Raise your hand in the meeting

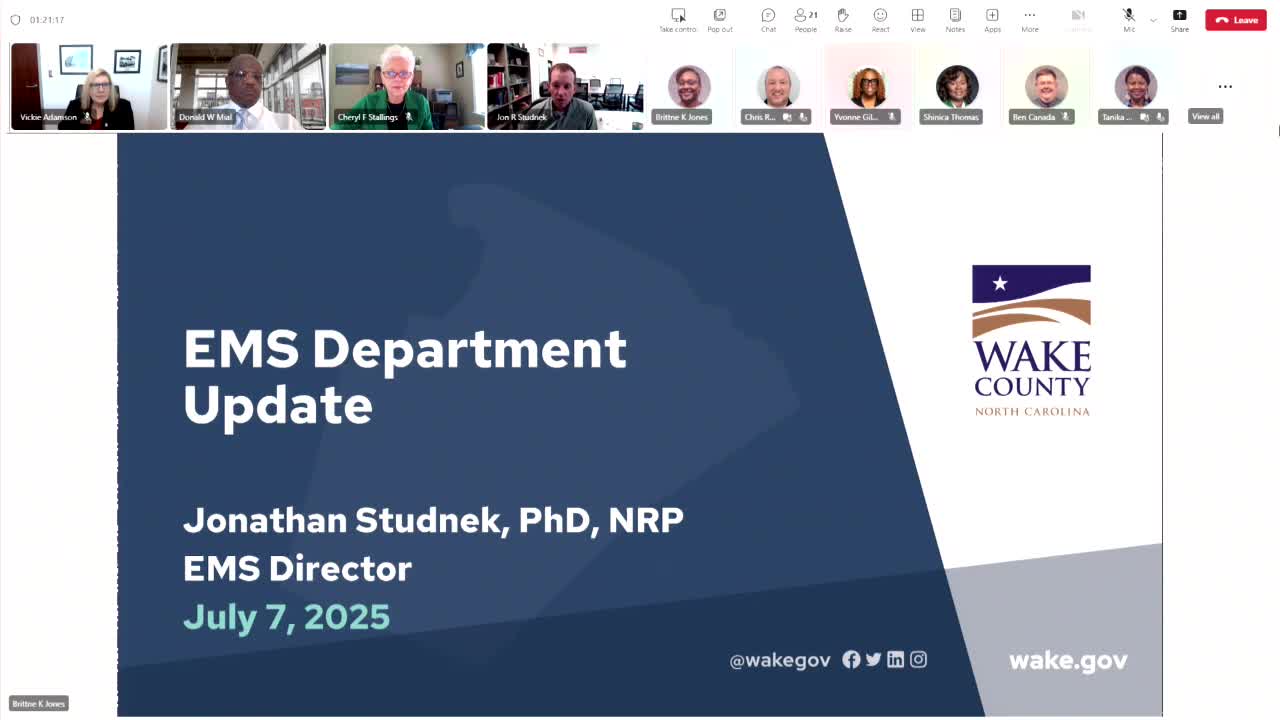coord(843,19)
